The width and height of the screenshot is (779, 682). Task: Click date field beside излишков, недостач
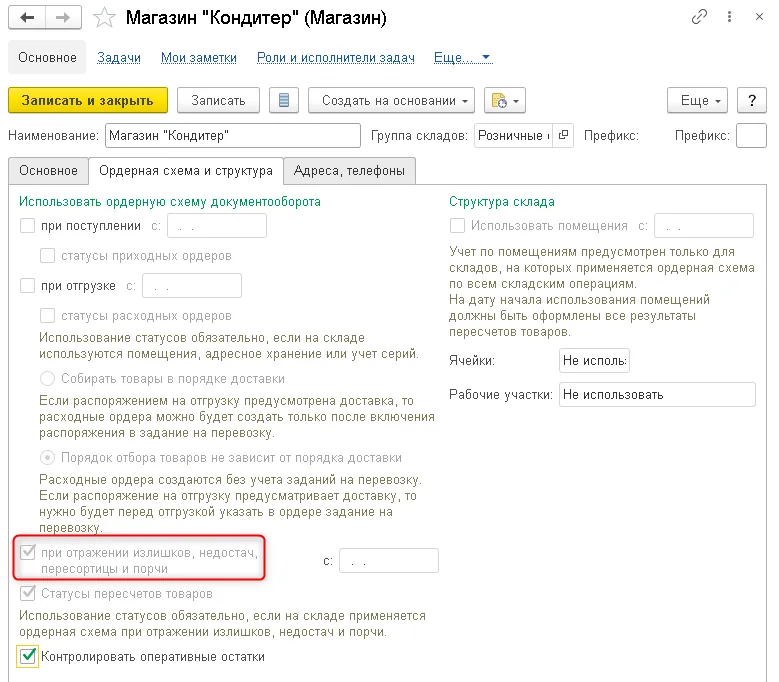[389, 561]
